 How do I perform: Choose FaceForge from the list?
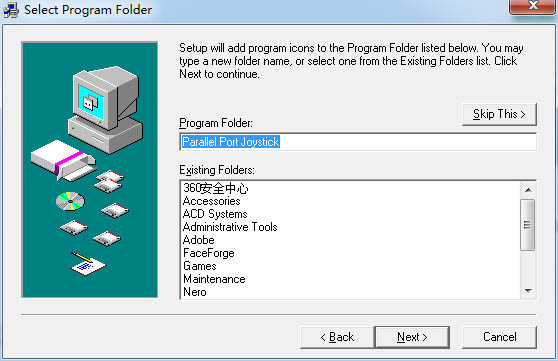209,253
